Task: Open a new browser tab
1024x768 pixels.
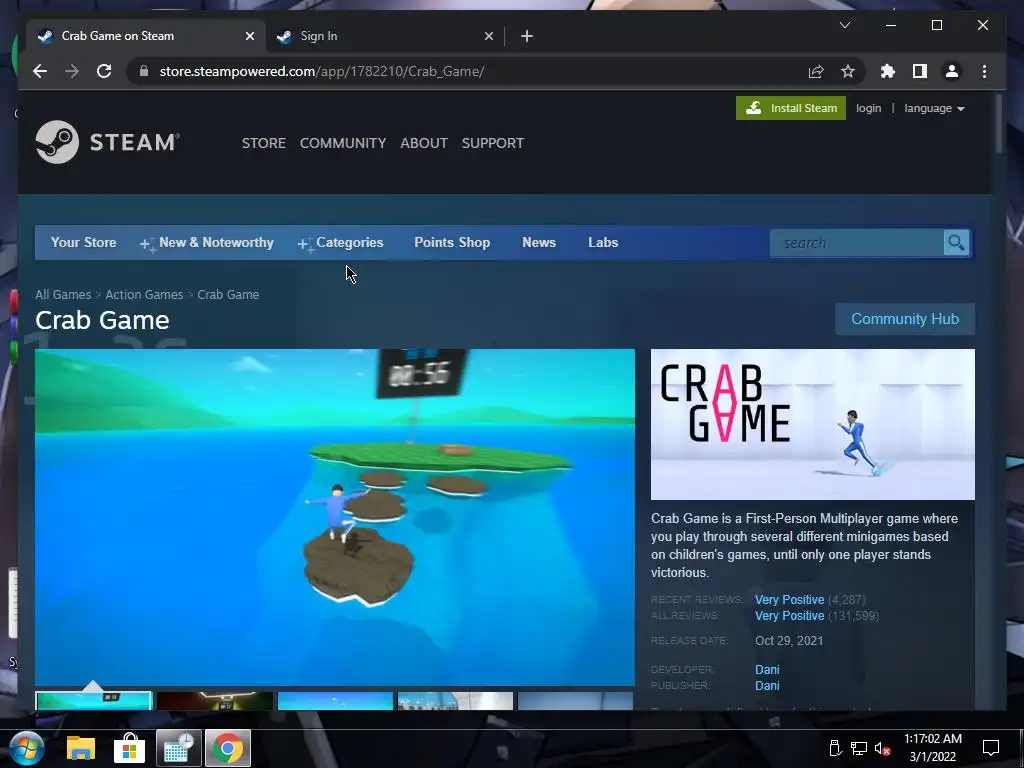Action: [527, 37]
